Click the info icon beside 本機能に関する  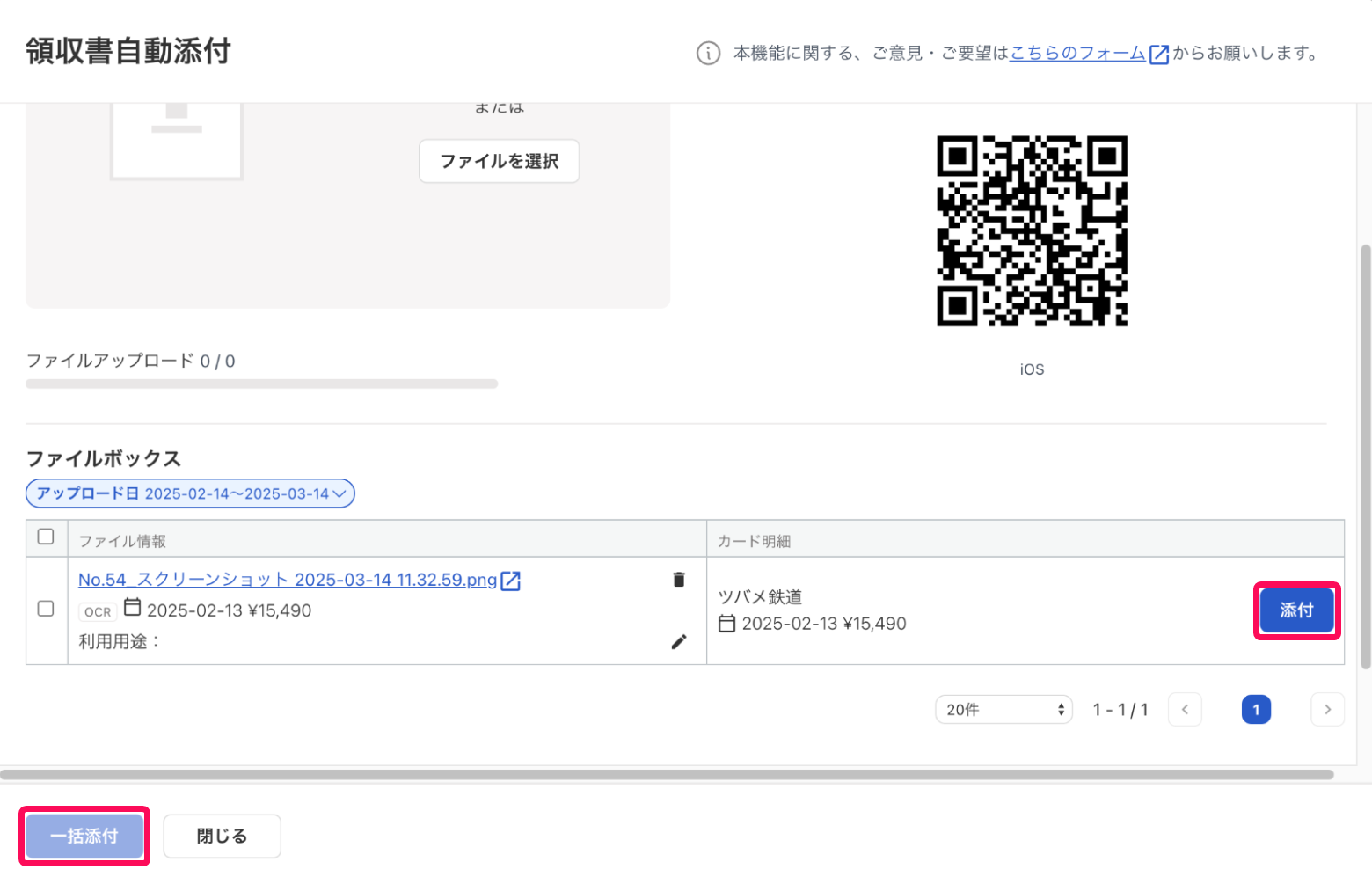708,54
